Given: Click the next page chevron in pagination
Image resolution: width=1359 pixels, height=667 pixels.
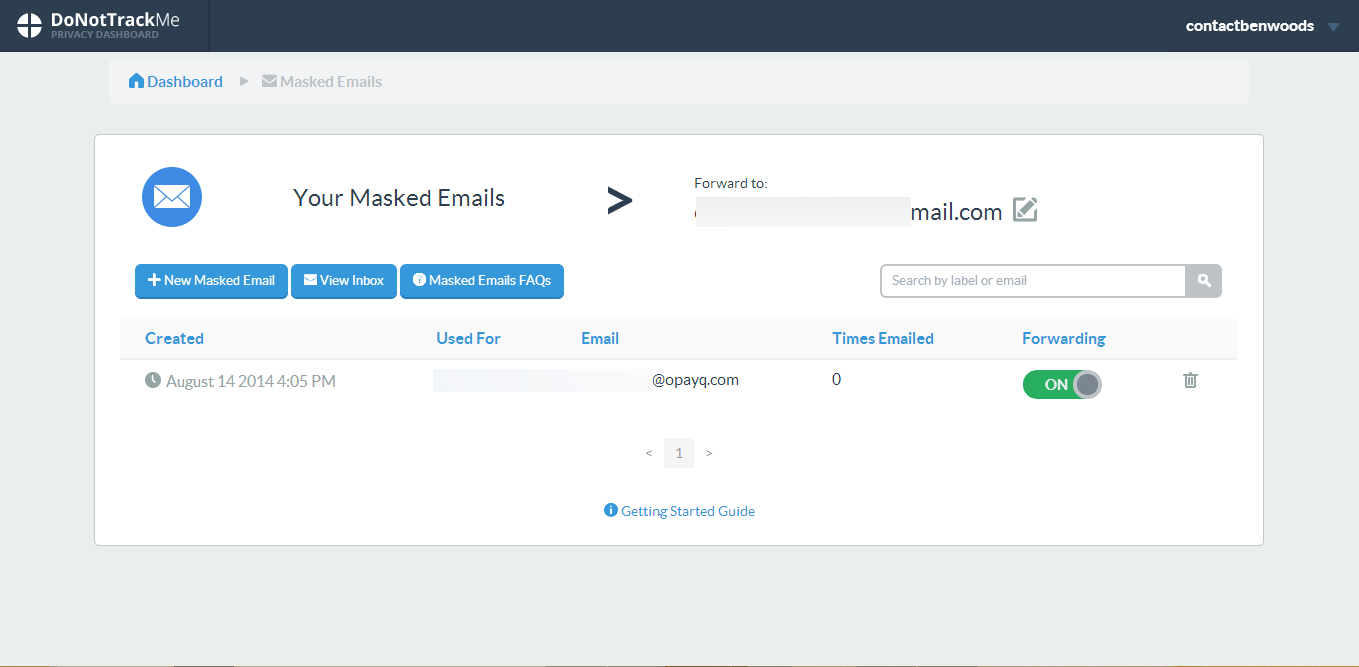Looking at the screenshot, I should click(x=709, y=453).
